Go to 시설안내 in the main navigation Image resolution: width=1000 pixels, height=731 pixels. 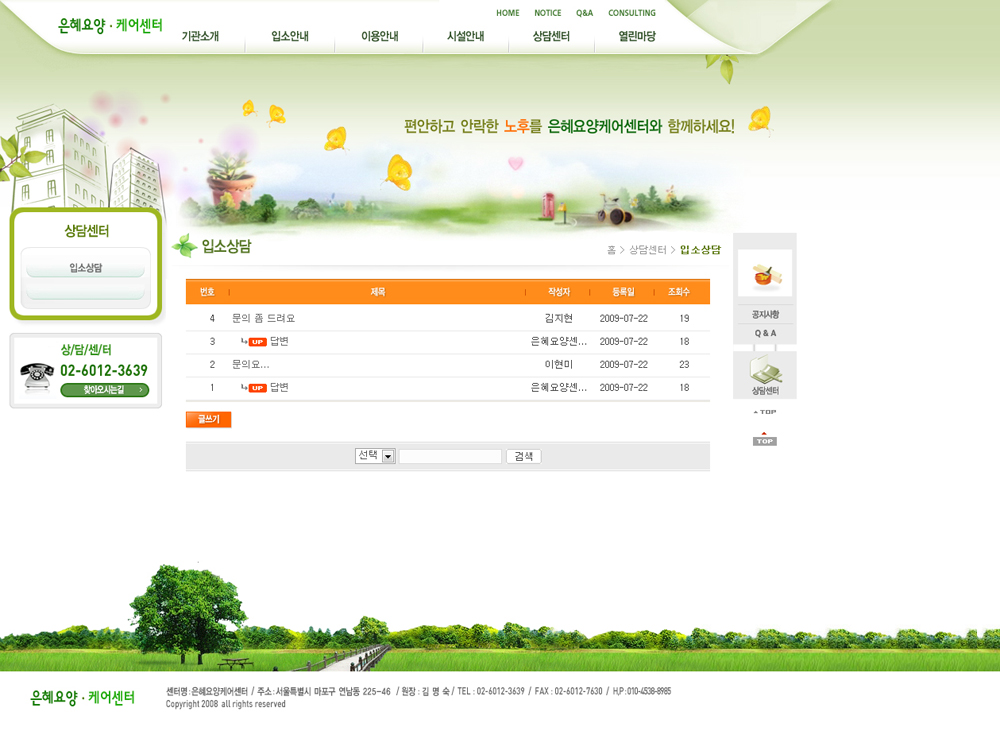pos(466,37)
